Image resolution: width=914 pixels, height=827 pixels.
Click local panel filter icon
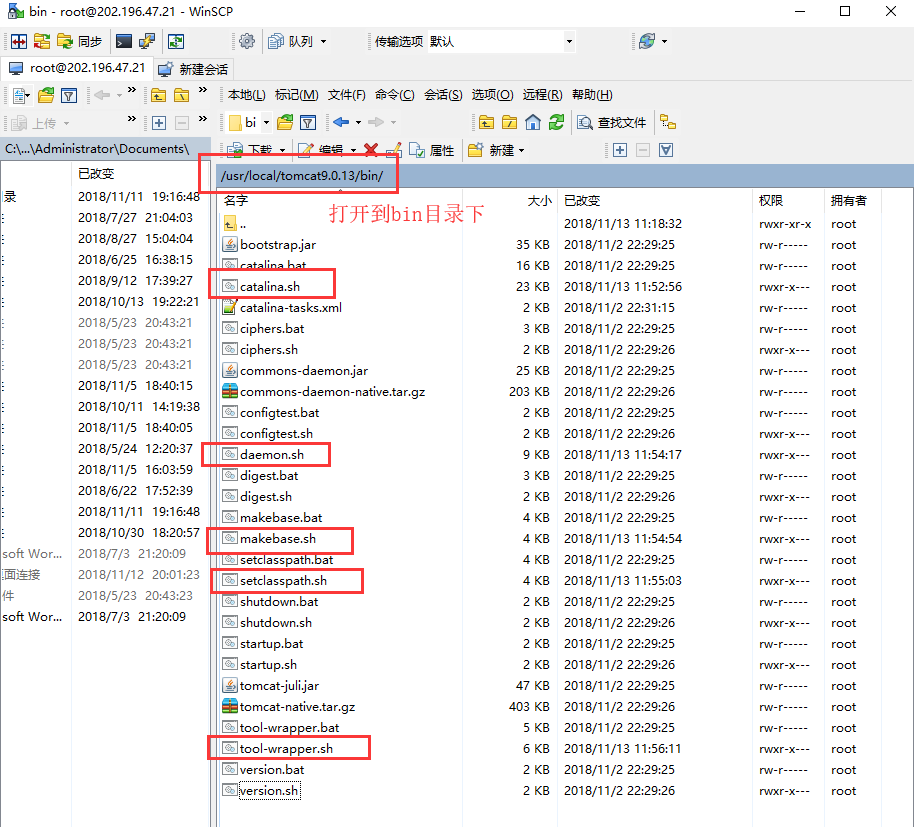point(69,95)
